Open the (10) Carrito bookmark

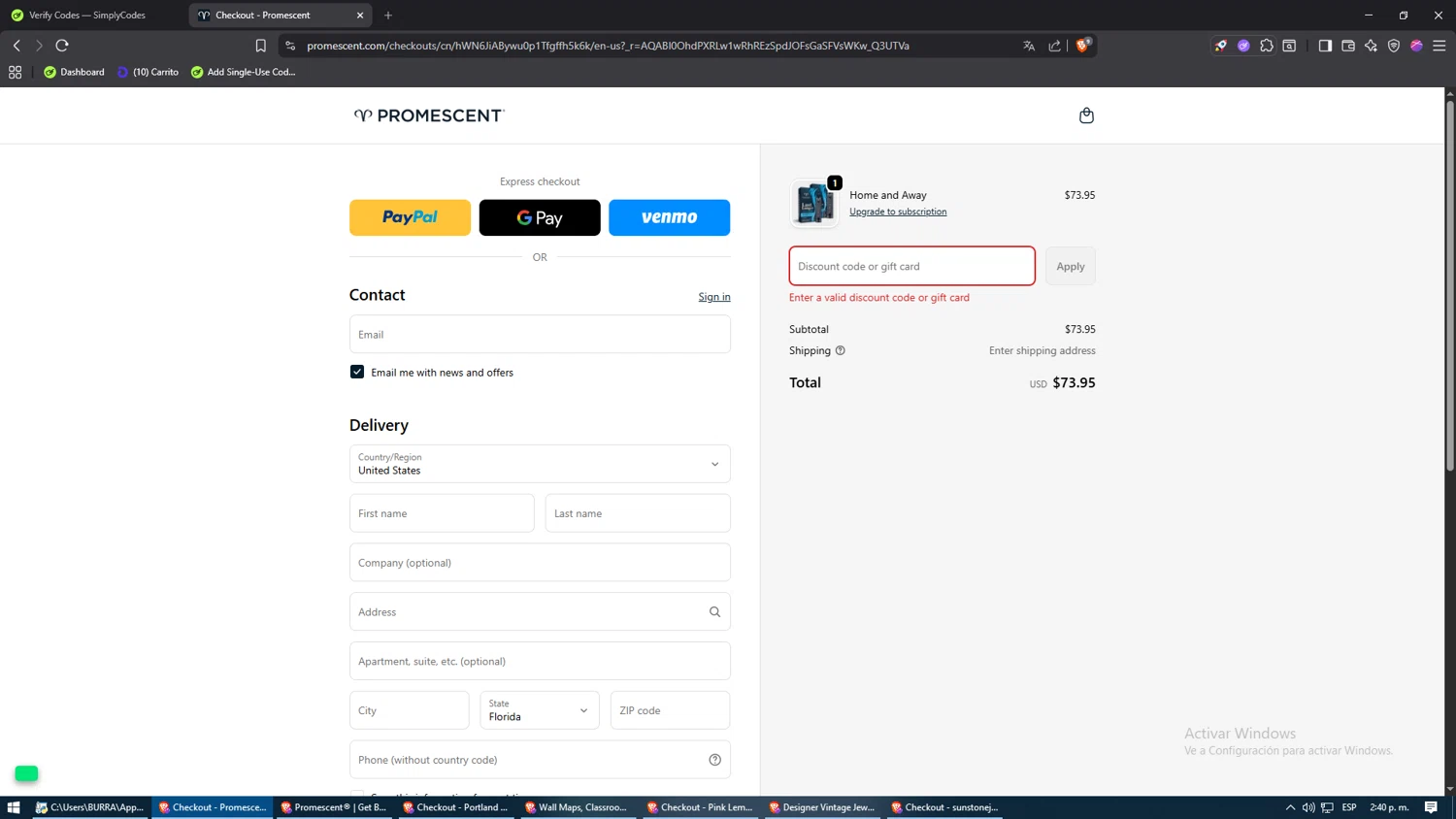click(148, 72)
